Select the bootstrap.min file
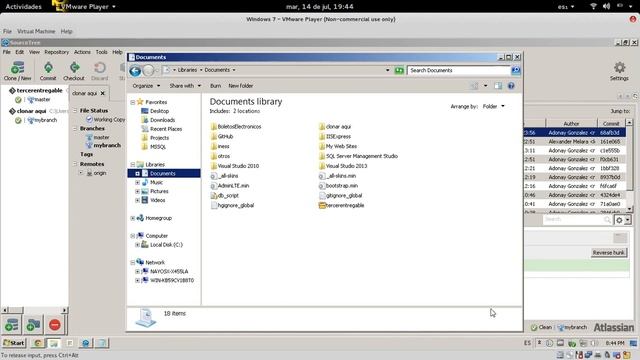 pos(338,186)
